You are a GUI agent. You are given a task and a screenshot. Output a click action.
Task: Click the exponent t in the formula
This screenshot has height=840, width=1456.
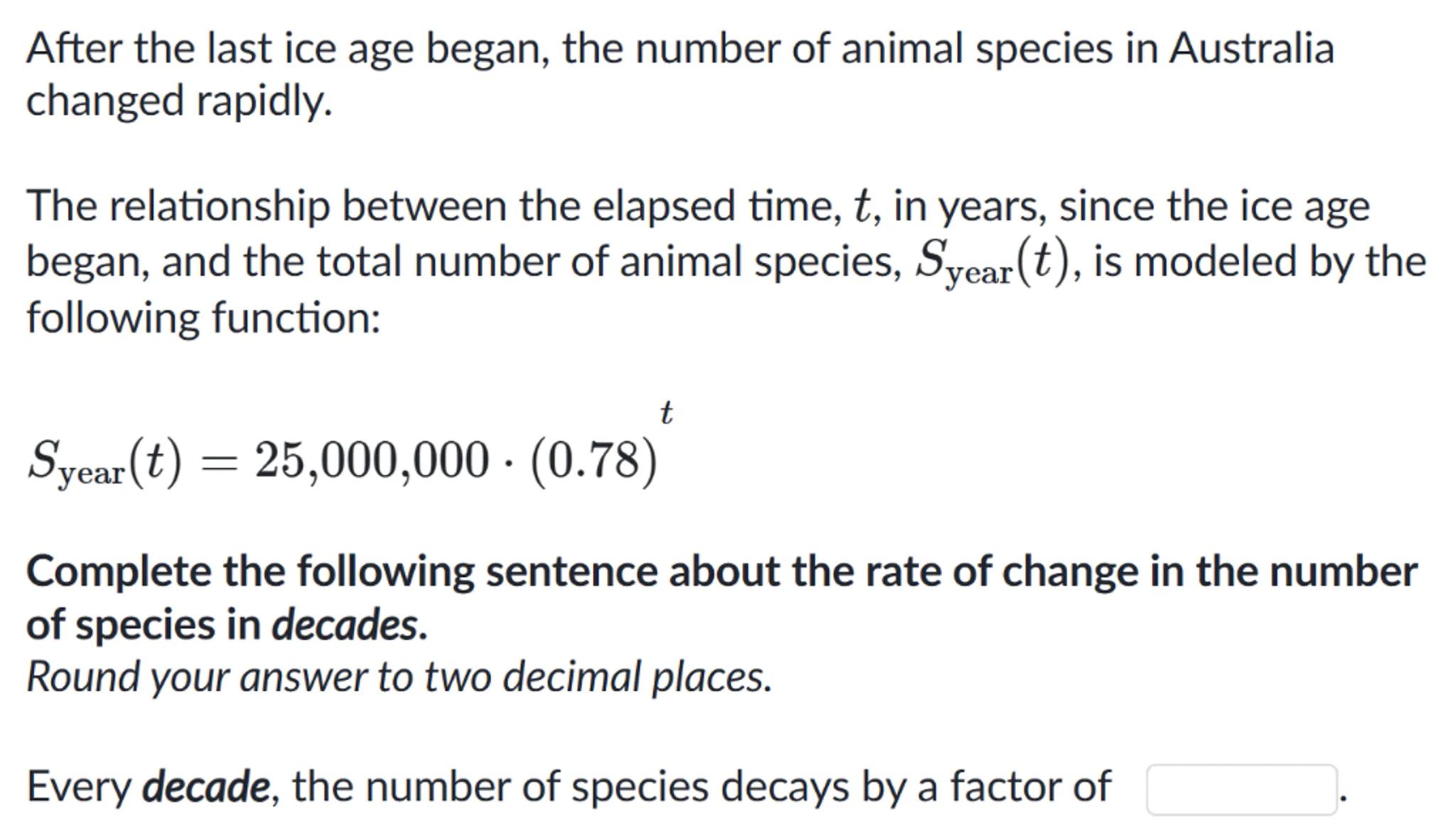(x=666, y=412)
